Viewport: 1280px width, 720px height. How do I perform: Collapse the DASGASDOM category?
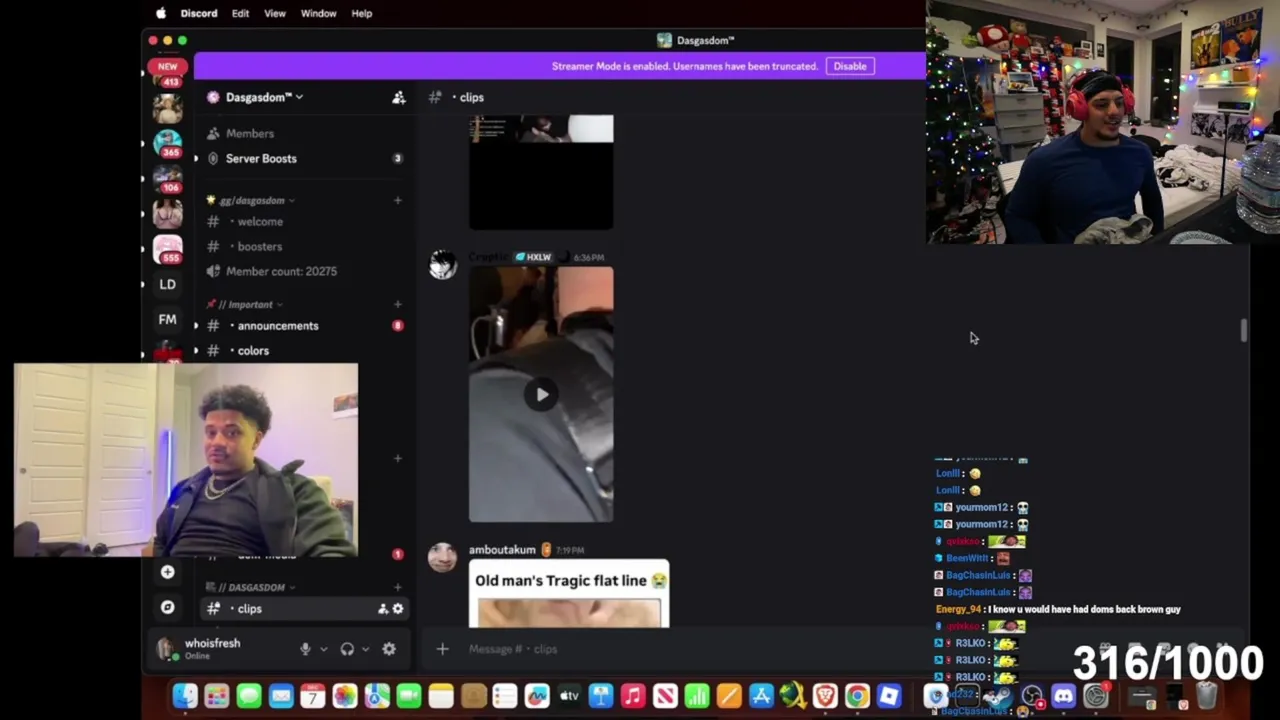[x=250, y=587]
